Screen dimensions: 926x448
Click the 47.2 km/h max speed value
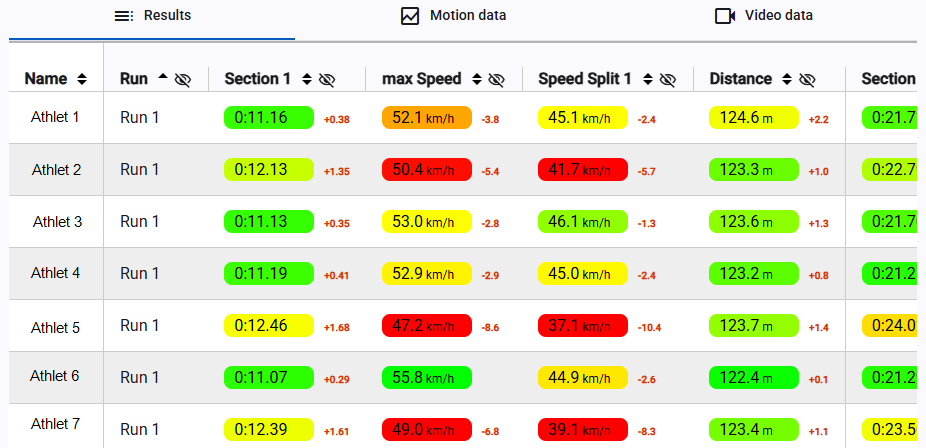pos(427,326)
